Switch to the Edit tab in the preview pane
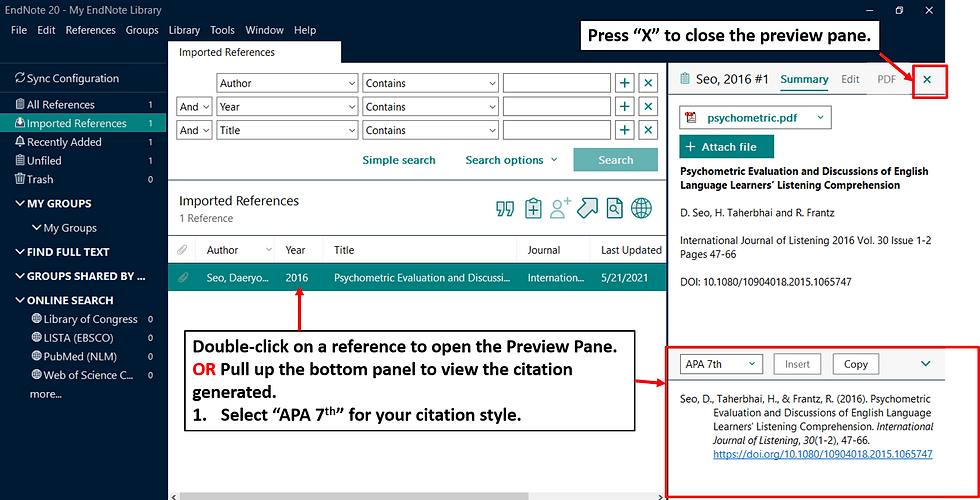Screen dimensions: 980x500 (x=850, y=79)
